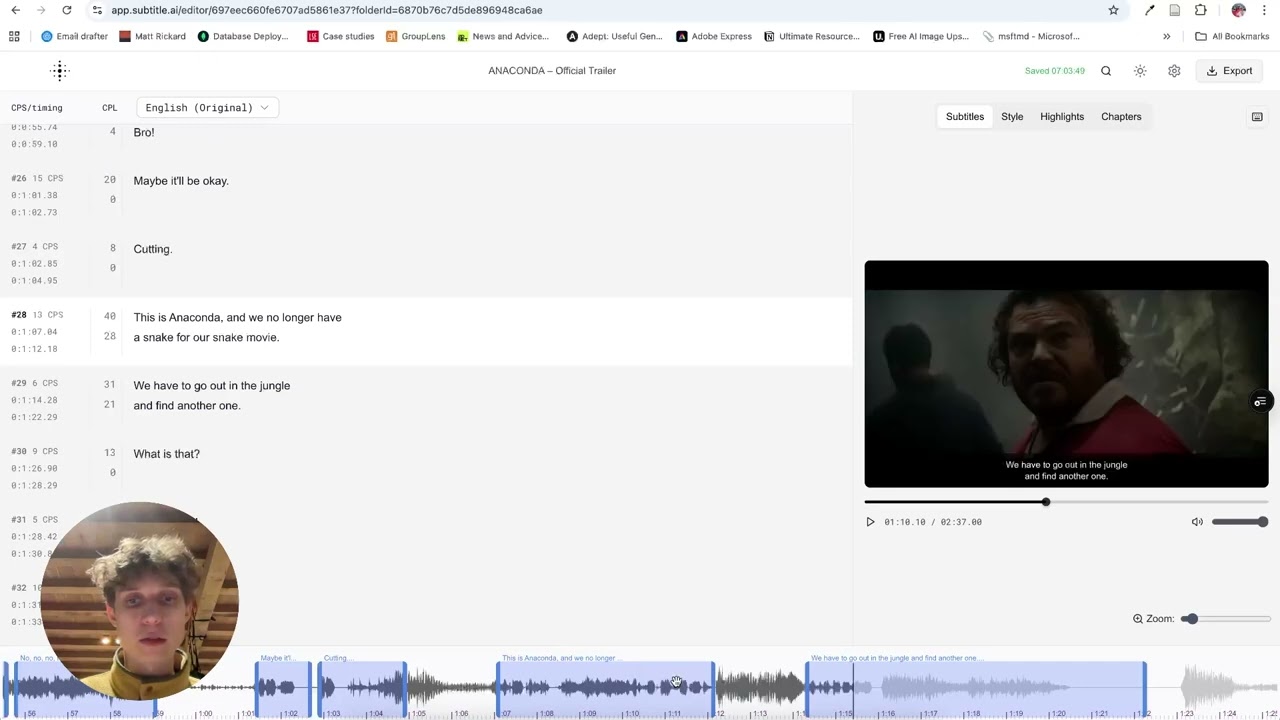Reload the browser page
The height and width of the screenshot is (720, 1280).
pos(66,10)
